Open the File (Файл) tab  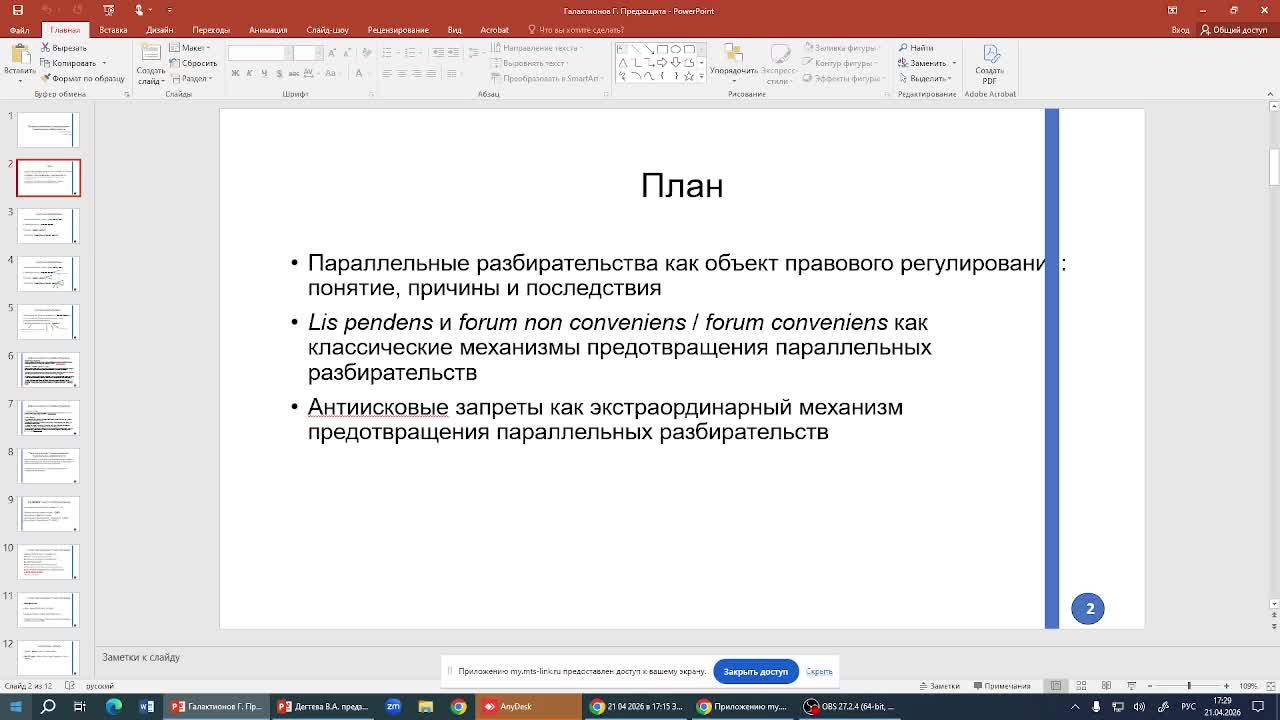pos(19,30)
